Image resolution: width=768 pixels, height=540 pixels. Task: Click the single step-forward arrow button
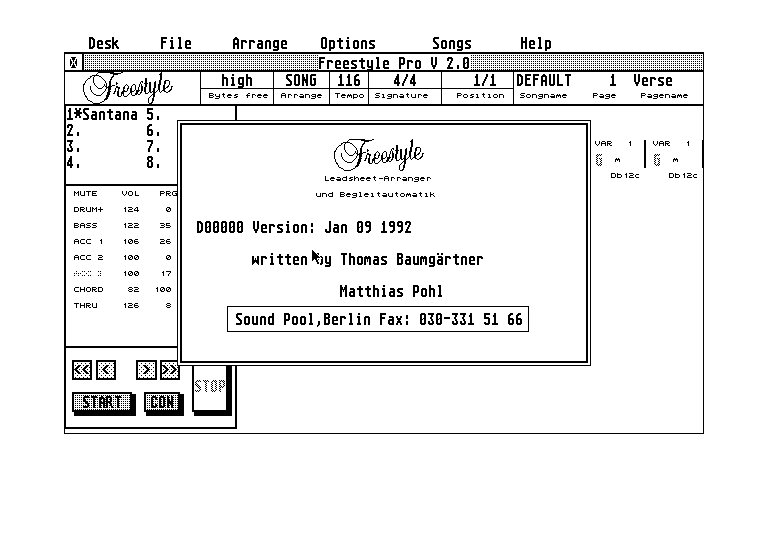[146, 370]
